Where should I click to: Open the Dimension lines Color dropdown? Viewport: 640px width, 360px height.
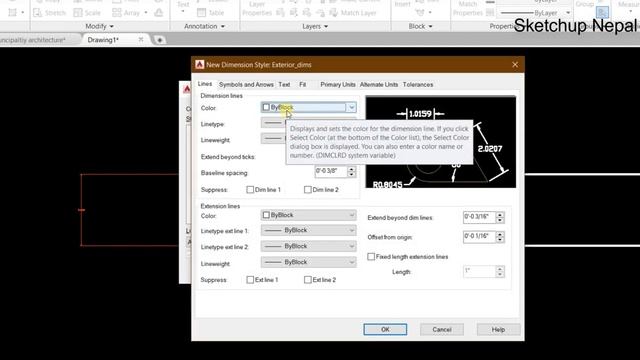tap(309, 107)
